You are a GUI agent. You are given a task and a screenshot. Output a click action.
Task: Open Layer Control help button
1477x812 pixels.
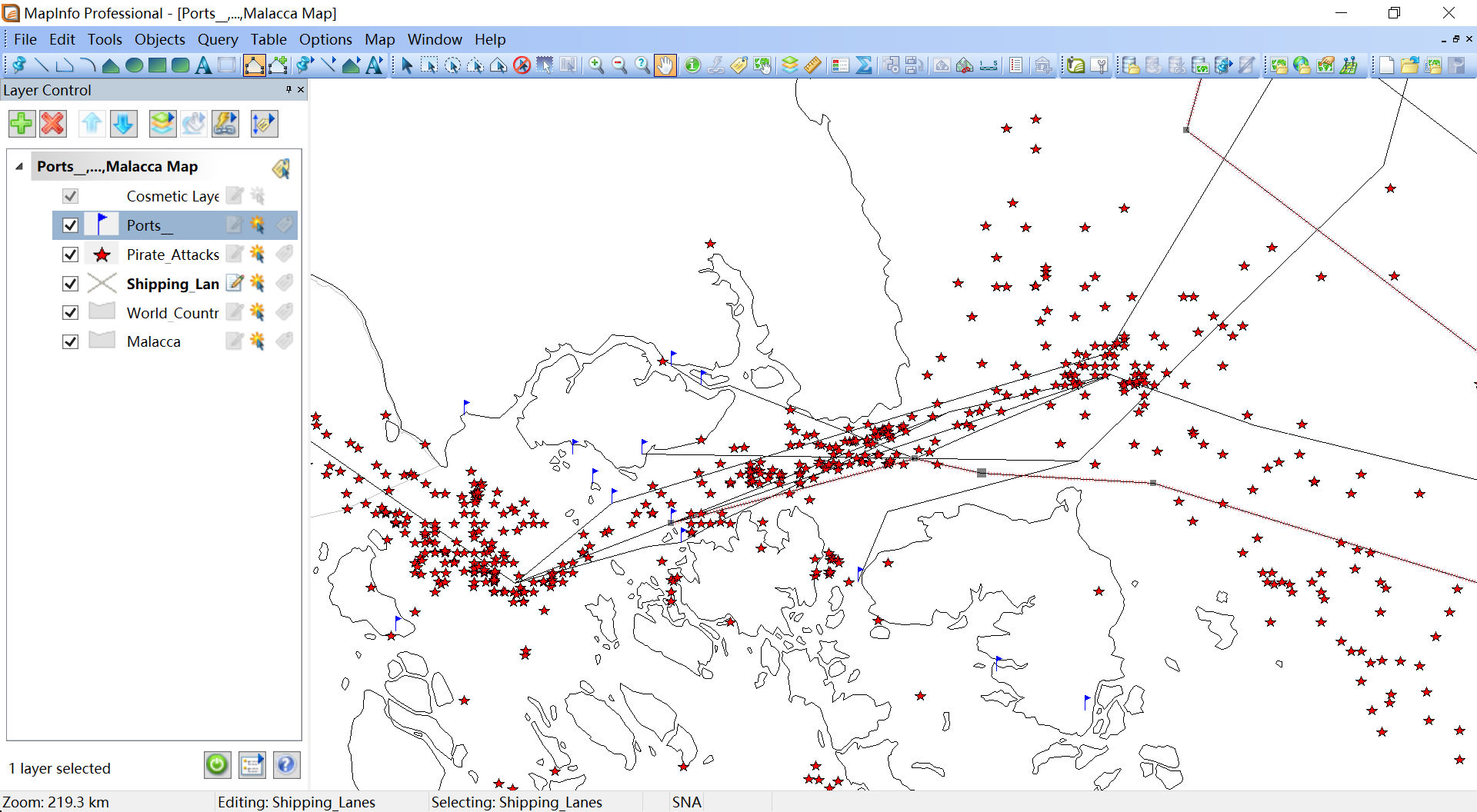click(x=286, y=765)
